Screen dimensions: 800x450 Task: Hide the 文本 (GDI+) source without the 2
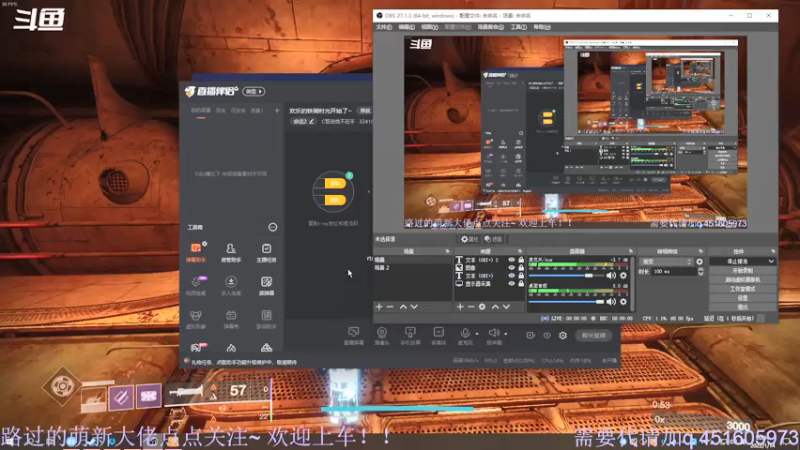pos(511,276)
